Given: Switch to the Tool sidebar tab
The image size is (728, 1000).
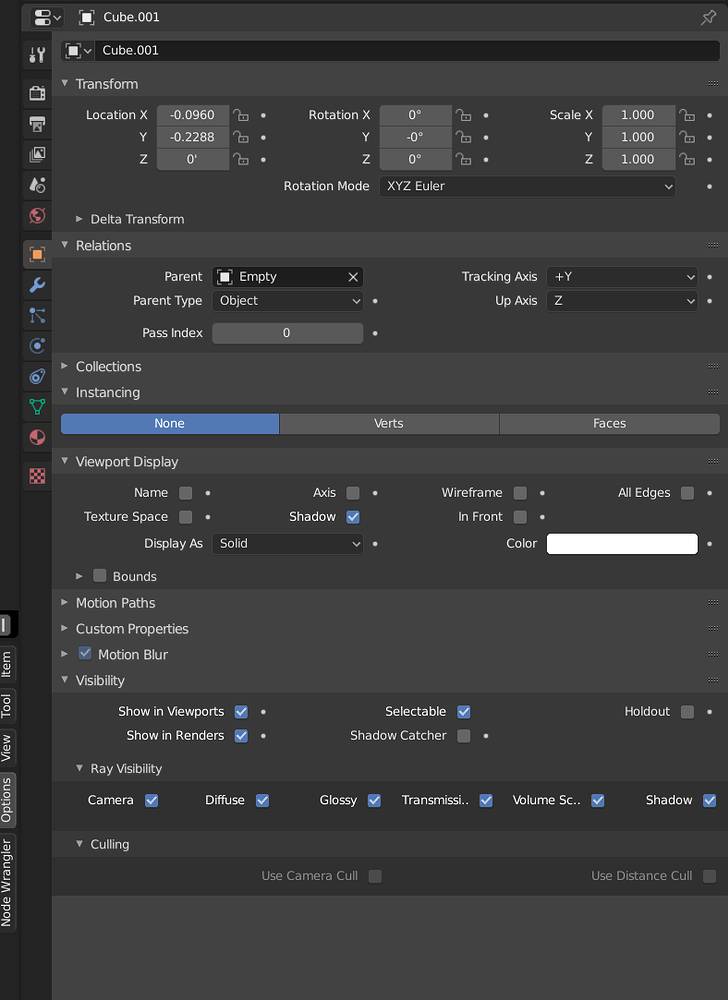Looking at the screenshot, I should point(6,706).
